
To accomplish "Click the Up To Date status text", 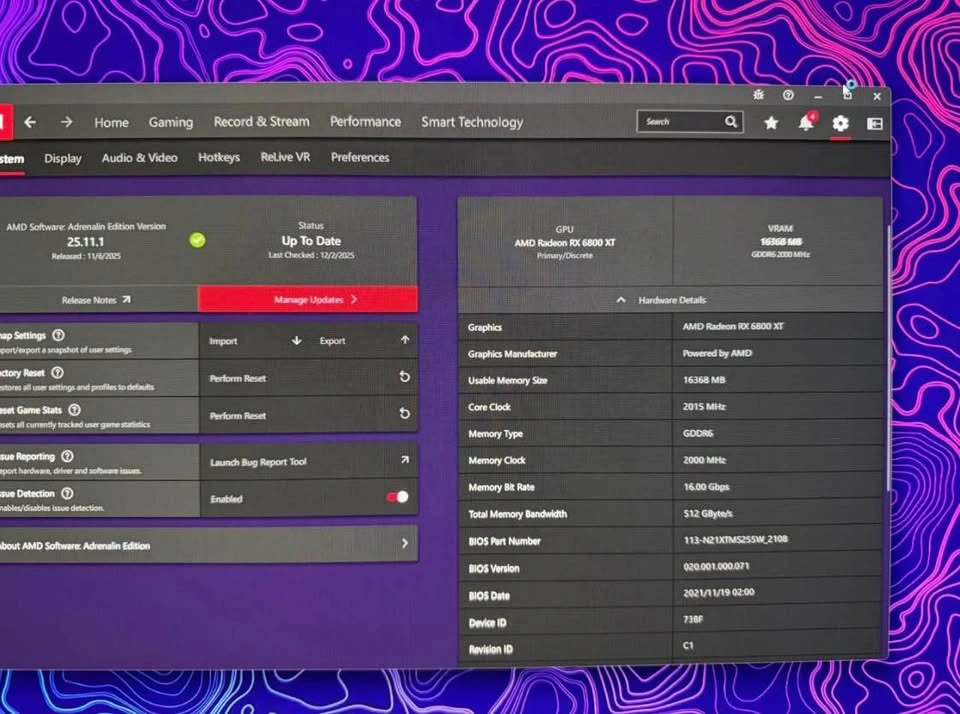I will coord(311,241).
